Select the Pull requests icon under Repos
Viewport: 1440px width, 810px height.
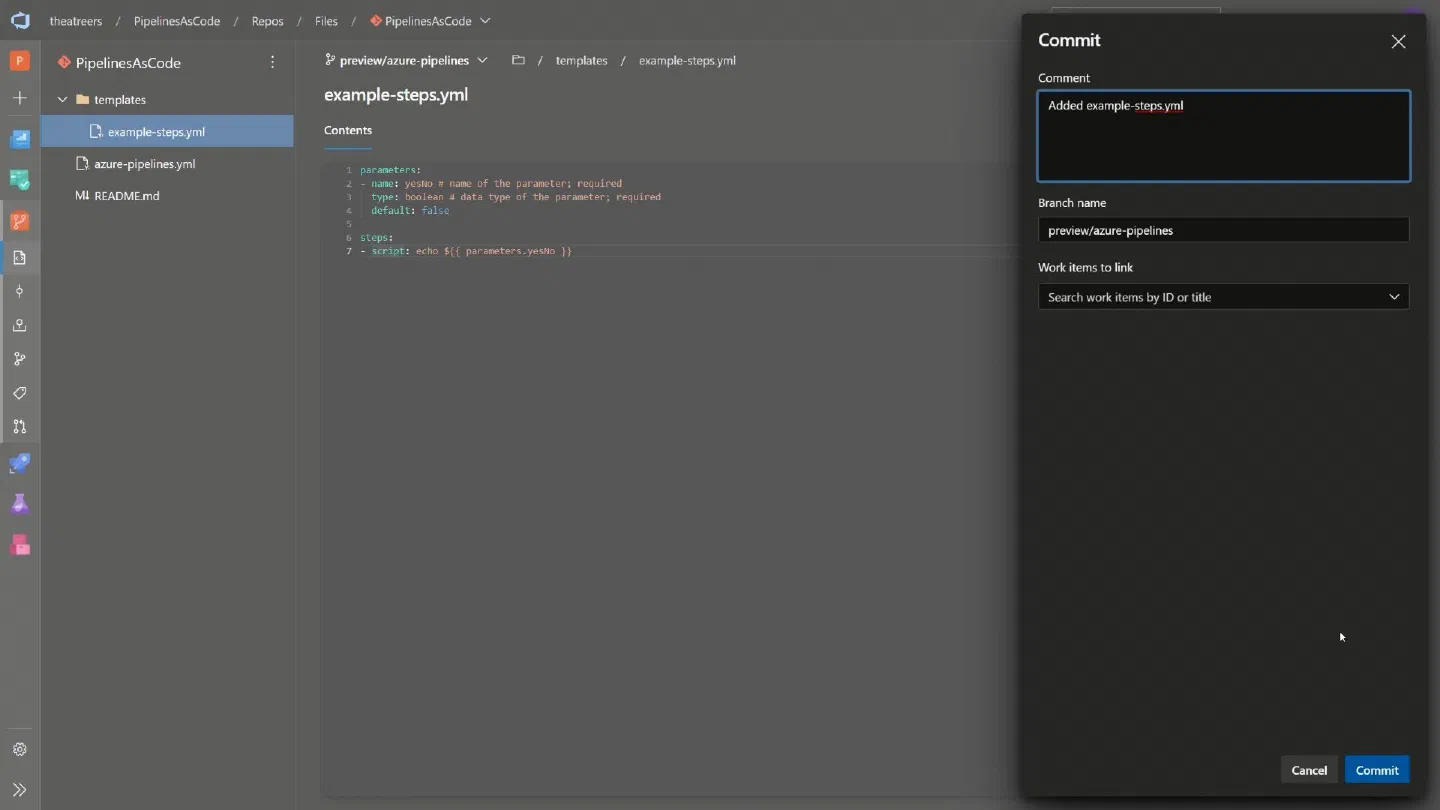[19, 427]
